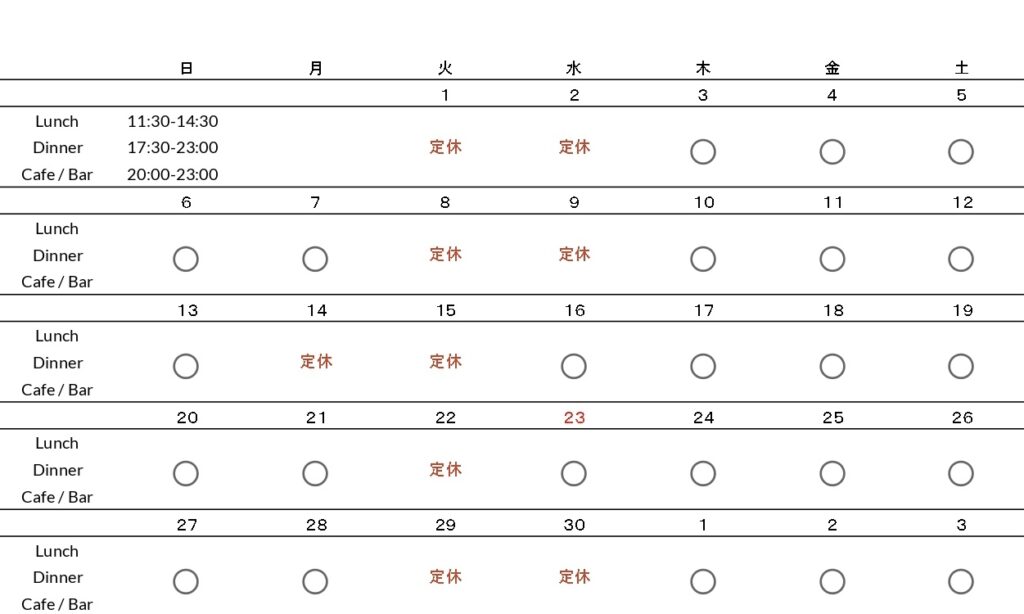Click the 定休 label under date 30
The height and width of the screenshot is (614, 1024).
click(x=574, y=576)
